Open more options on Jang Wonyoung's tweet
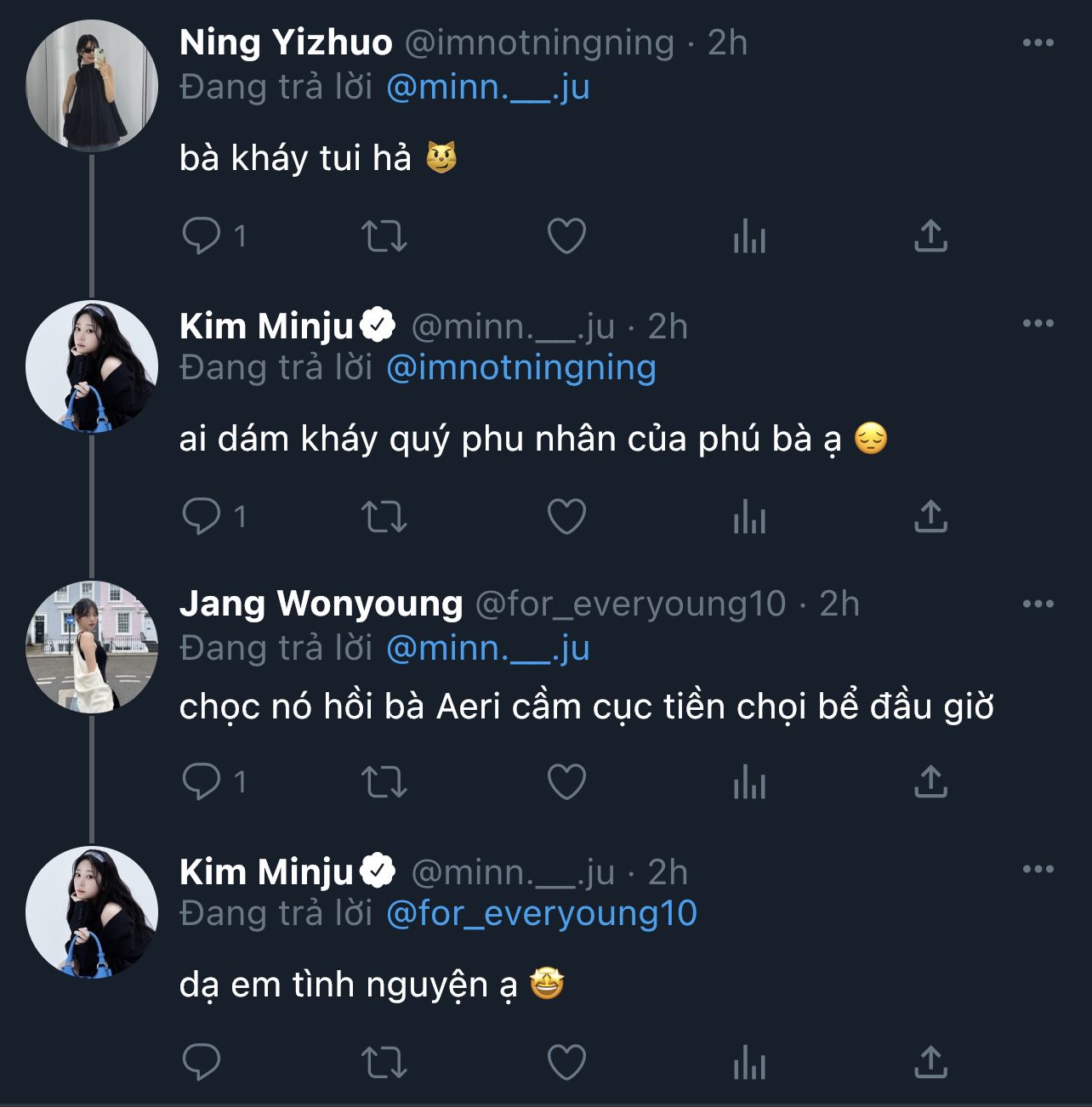Viewport: 1092px width, 1107px height. [x=1038, y=604]
